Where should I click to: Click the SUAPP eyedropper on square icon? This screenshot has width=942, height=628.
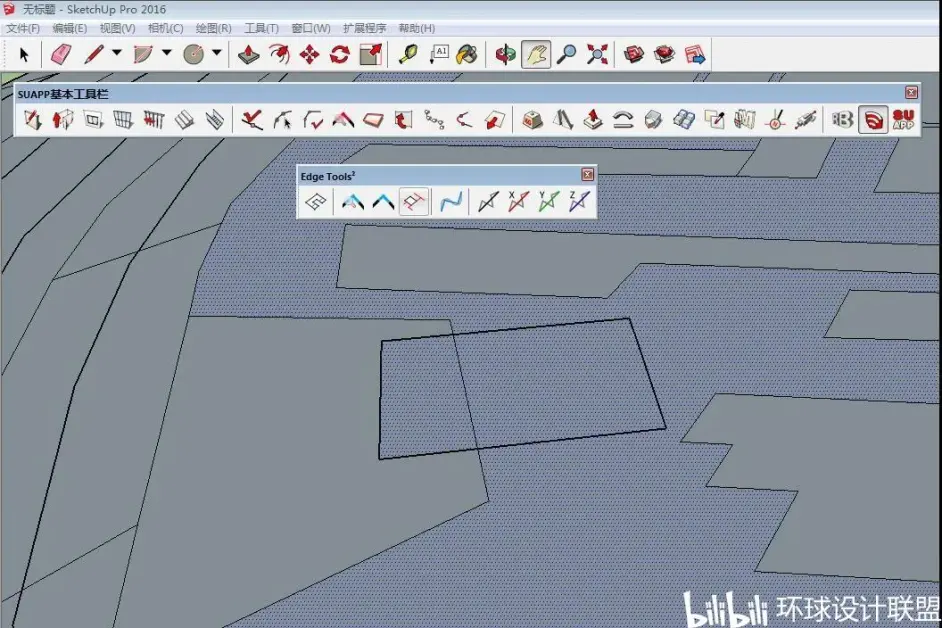[714, 120]
